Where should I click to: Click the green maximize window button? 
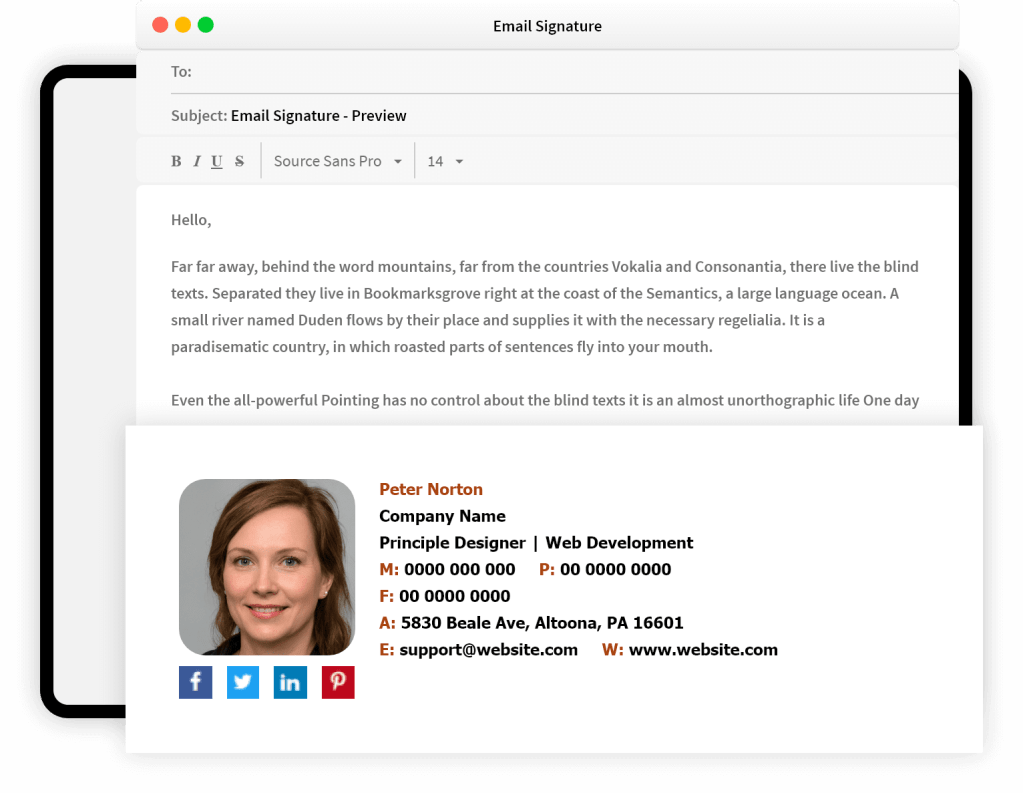pyautogui.click(x=206, y=25)
